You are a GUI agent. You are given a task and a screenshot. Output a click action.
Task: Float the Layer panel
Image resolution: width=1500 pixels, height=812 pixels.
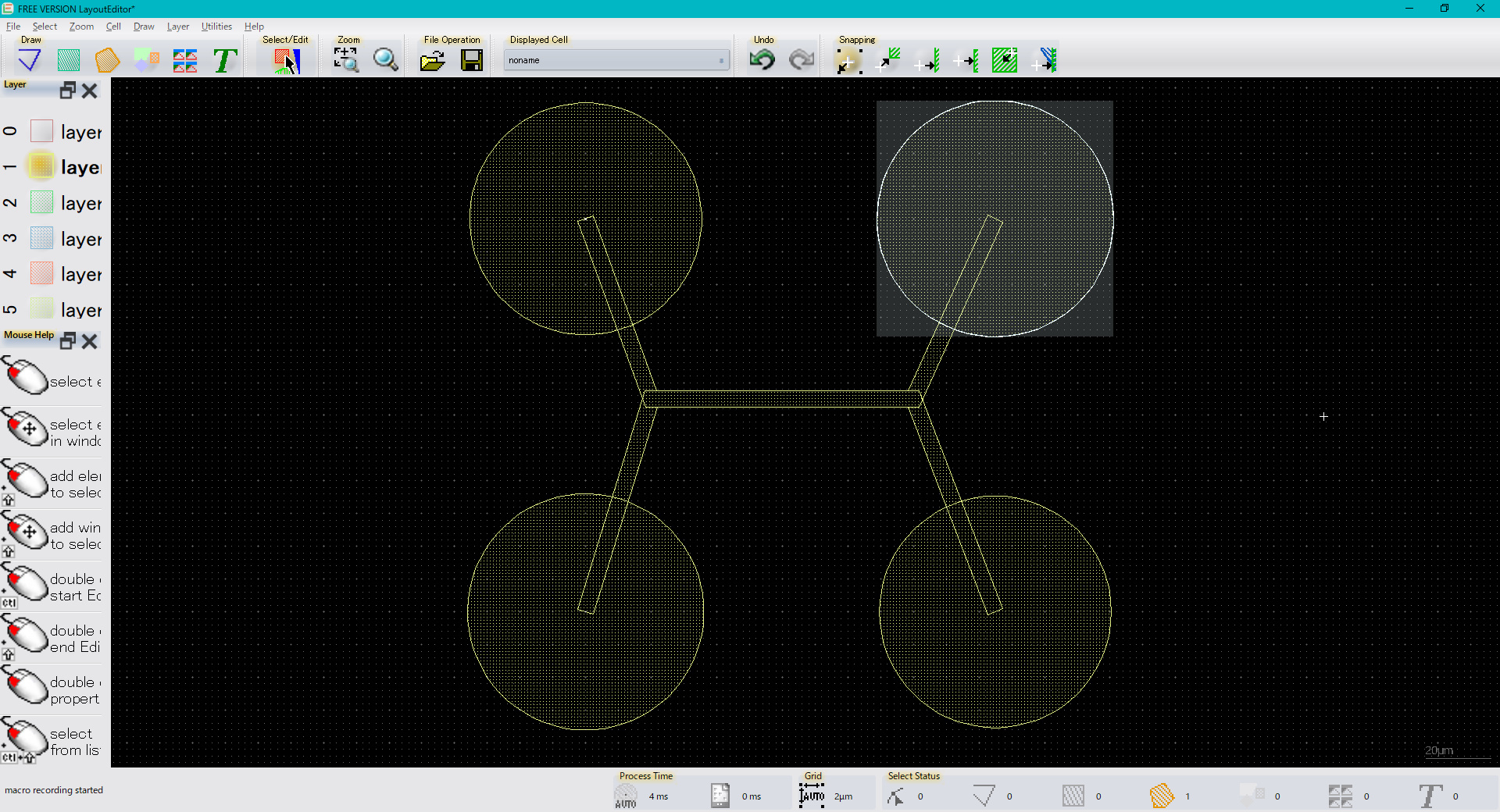point(68,91)
